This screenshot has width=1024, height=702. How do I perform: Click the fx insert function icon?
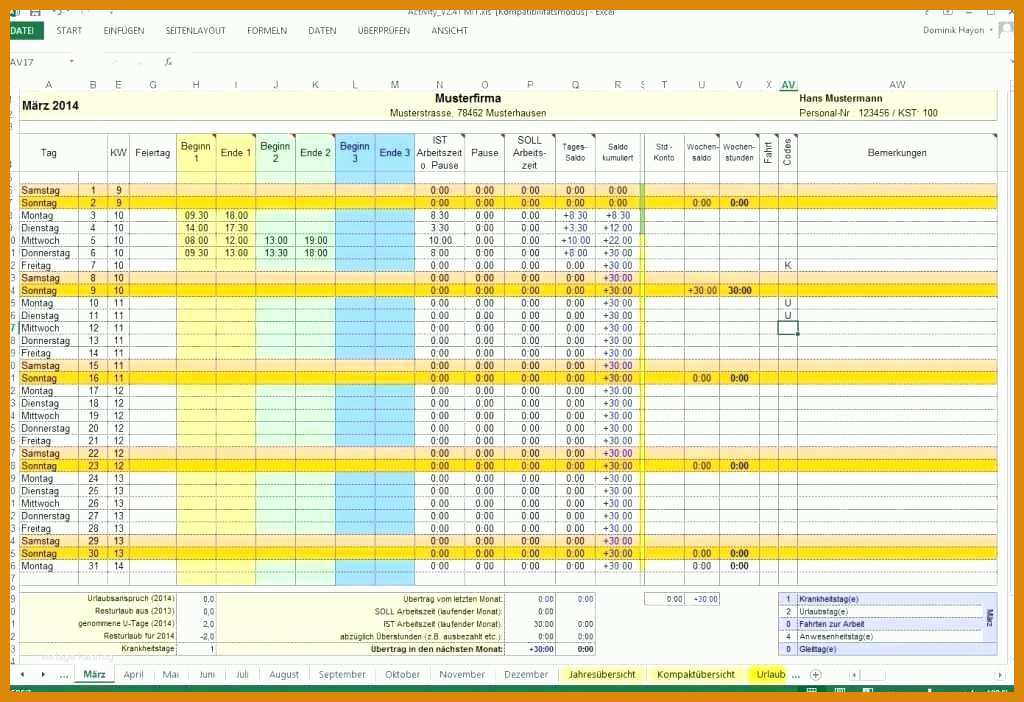[x=168, y=62]
